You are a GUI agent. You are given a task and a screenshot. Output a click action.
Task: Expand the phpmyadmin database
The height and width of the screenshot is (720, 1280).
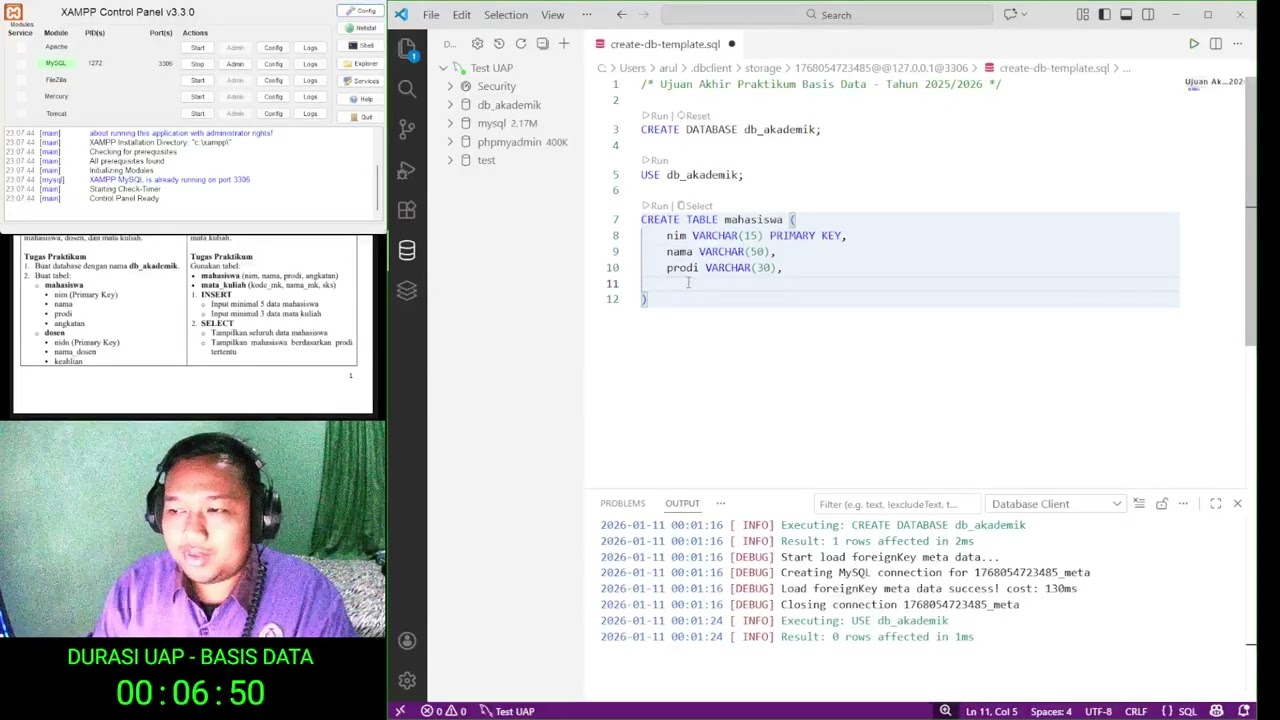(x=450, y=142)
